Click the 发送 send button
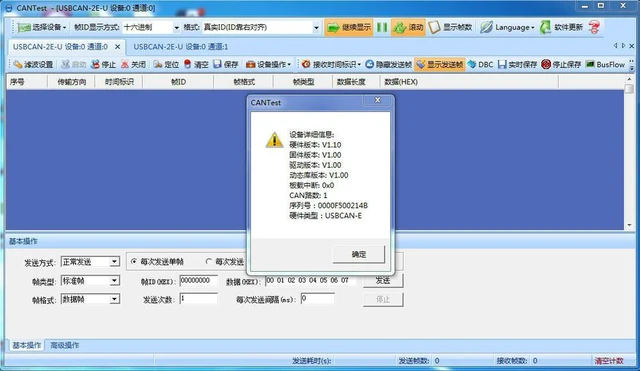The width and height of the screenshot is (640, 371). 383,280
